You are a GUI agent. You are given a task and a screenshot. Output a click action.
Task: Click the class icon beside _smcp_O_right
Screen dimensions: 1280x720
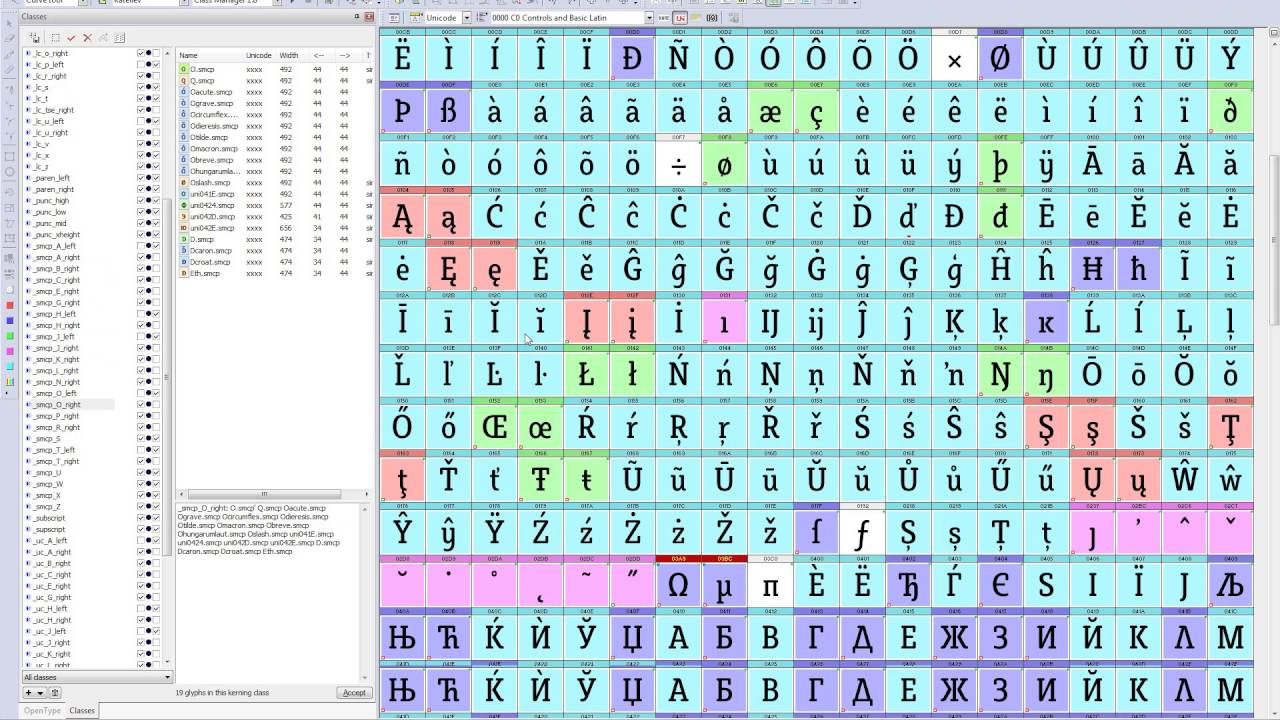[x=28, y=405]
